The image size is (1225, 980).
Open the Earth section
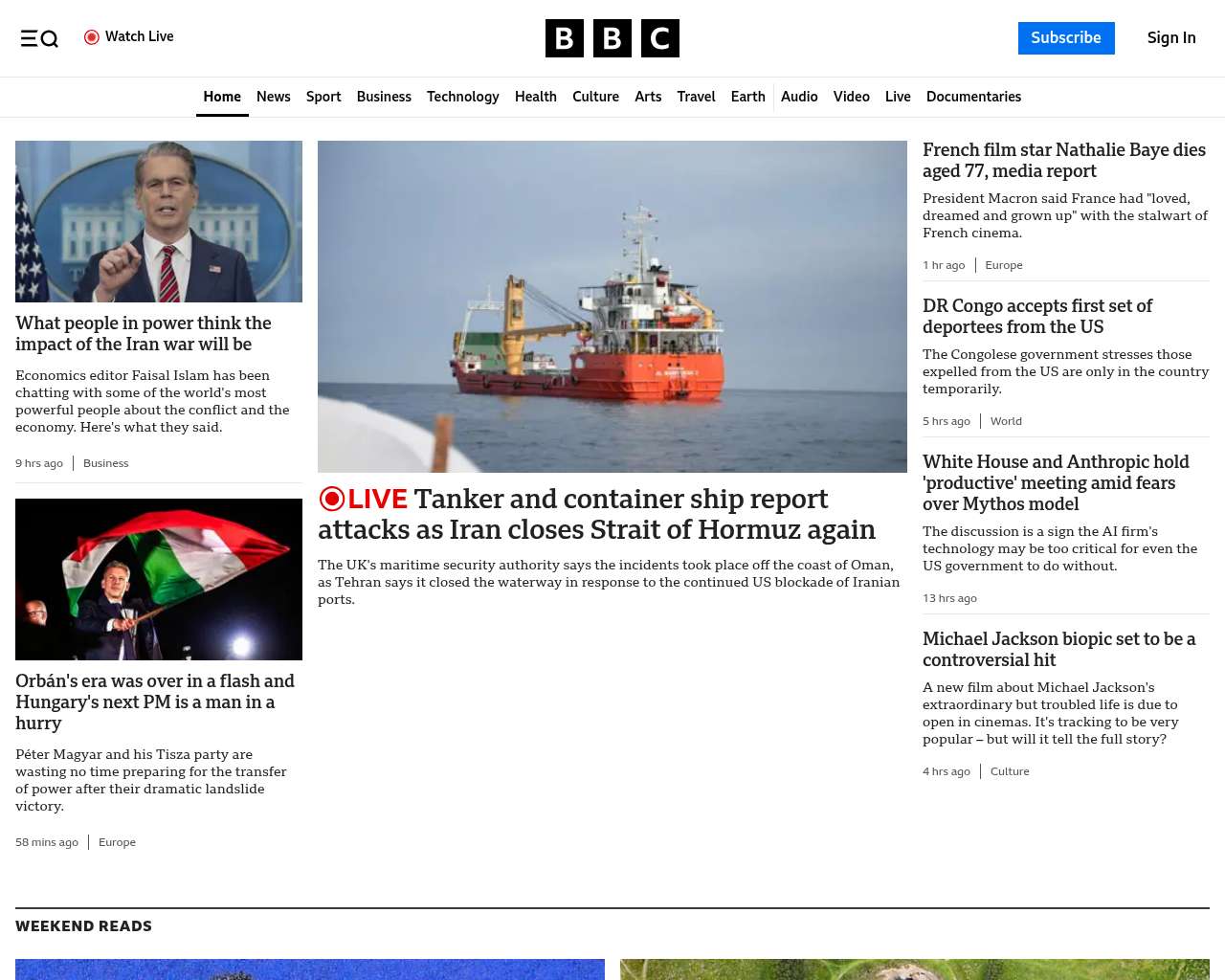point(747,97)
